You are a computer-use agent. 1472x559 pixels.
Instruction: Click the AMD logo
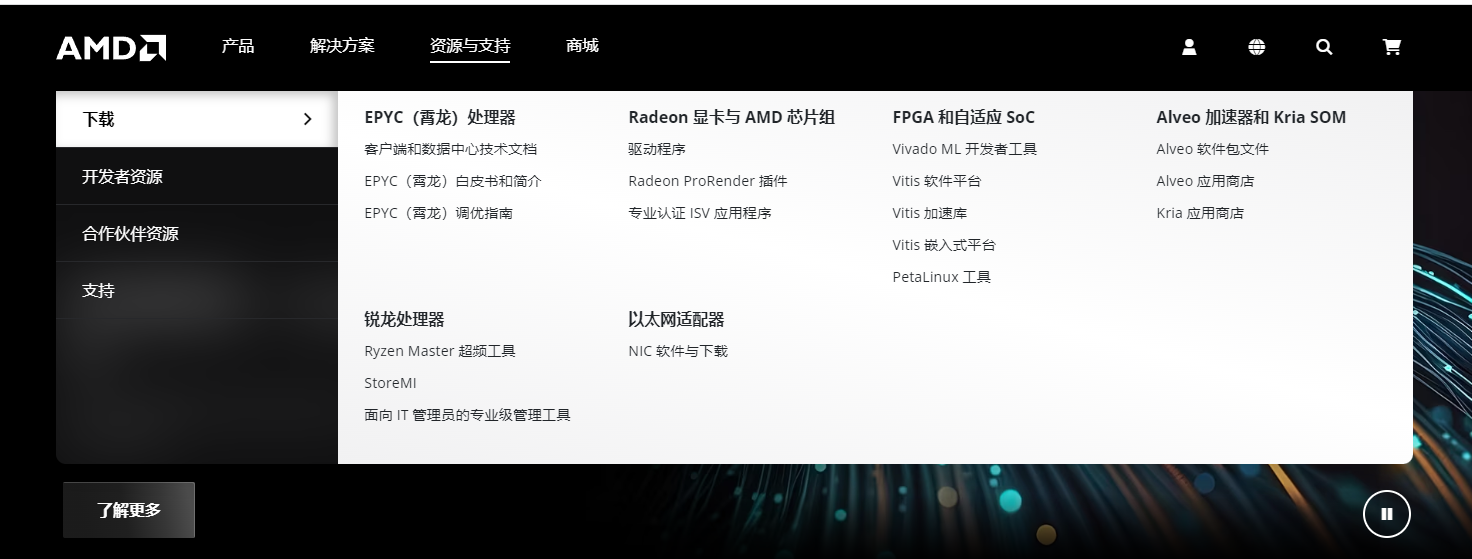pyautogui.click(x=111, y=47)
